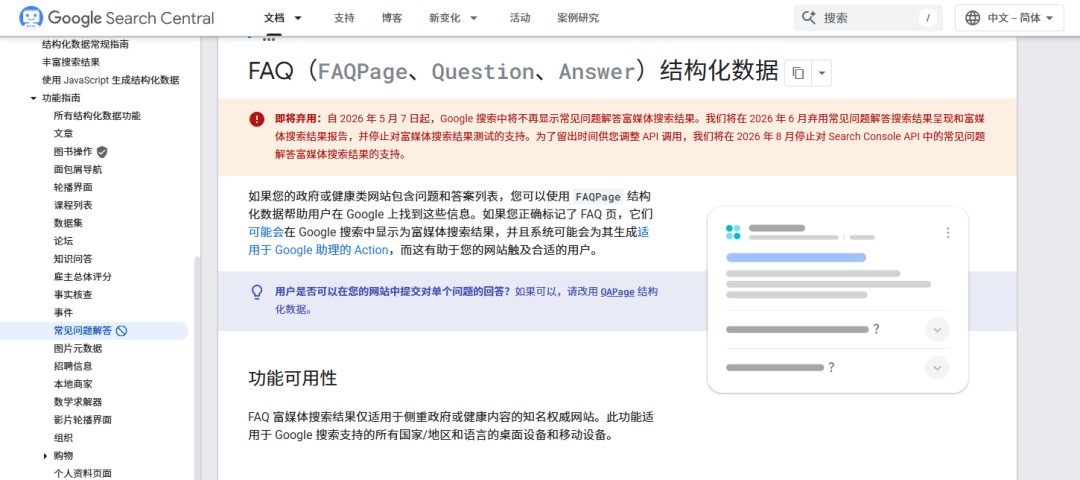Select 本地商家 in the sidebar
Image resolution: width=1080 pixels, height=480 pixels.
[x=73, y=384]
